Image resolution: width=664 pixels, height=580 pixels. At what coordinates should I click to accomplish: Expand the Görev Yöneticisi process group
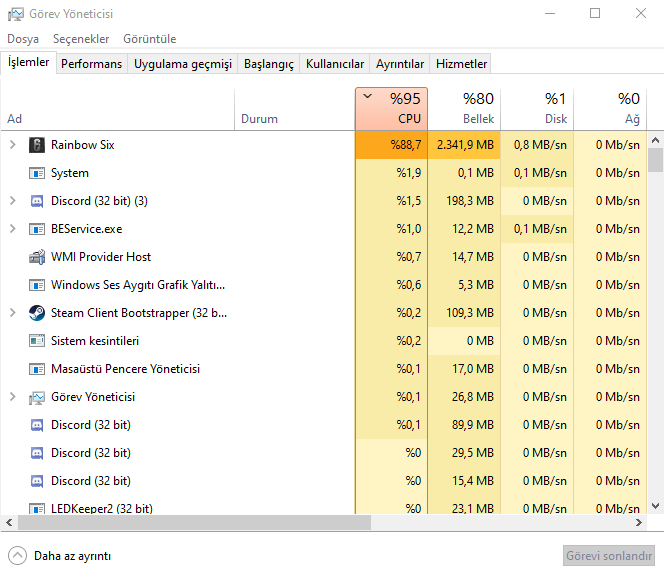pyautogui.click(x=13, y=397)
